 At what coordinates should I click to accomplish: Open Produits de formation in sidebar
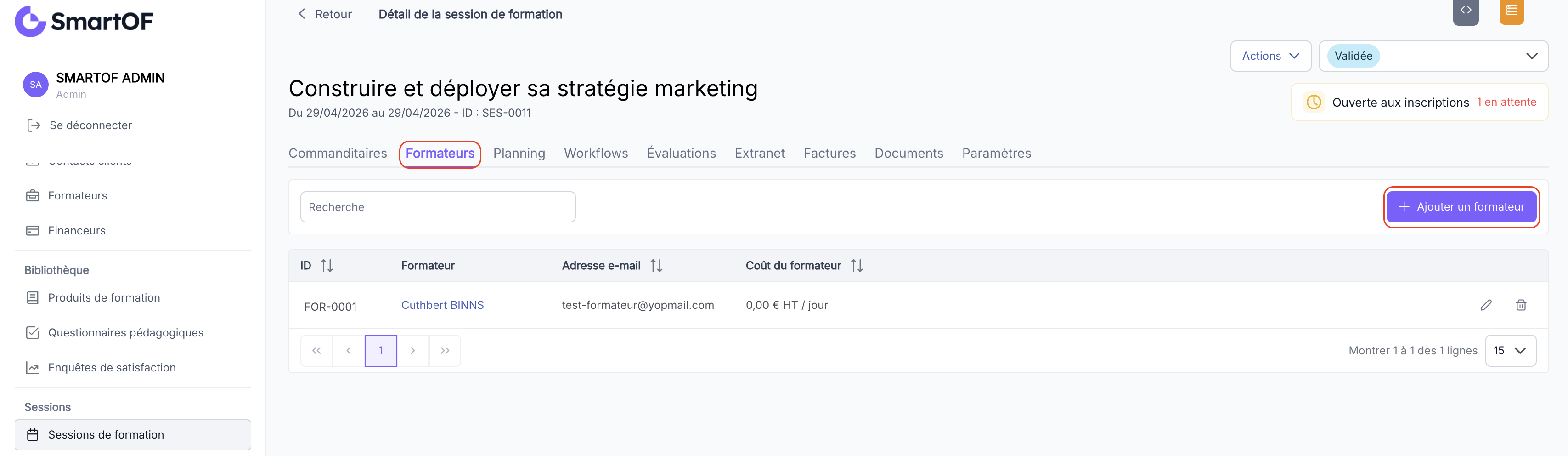click(104, 298)
